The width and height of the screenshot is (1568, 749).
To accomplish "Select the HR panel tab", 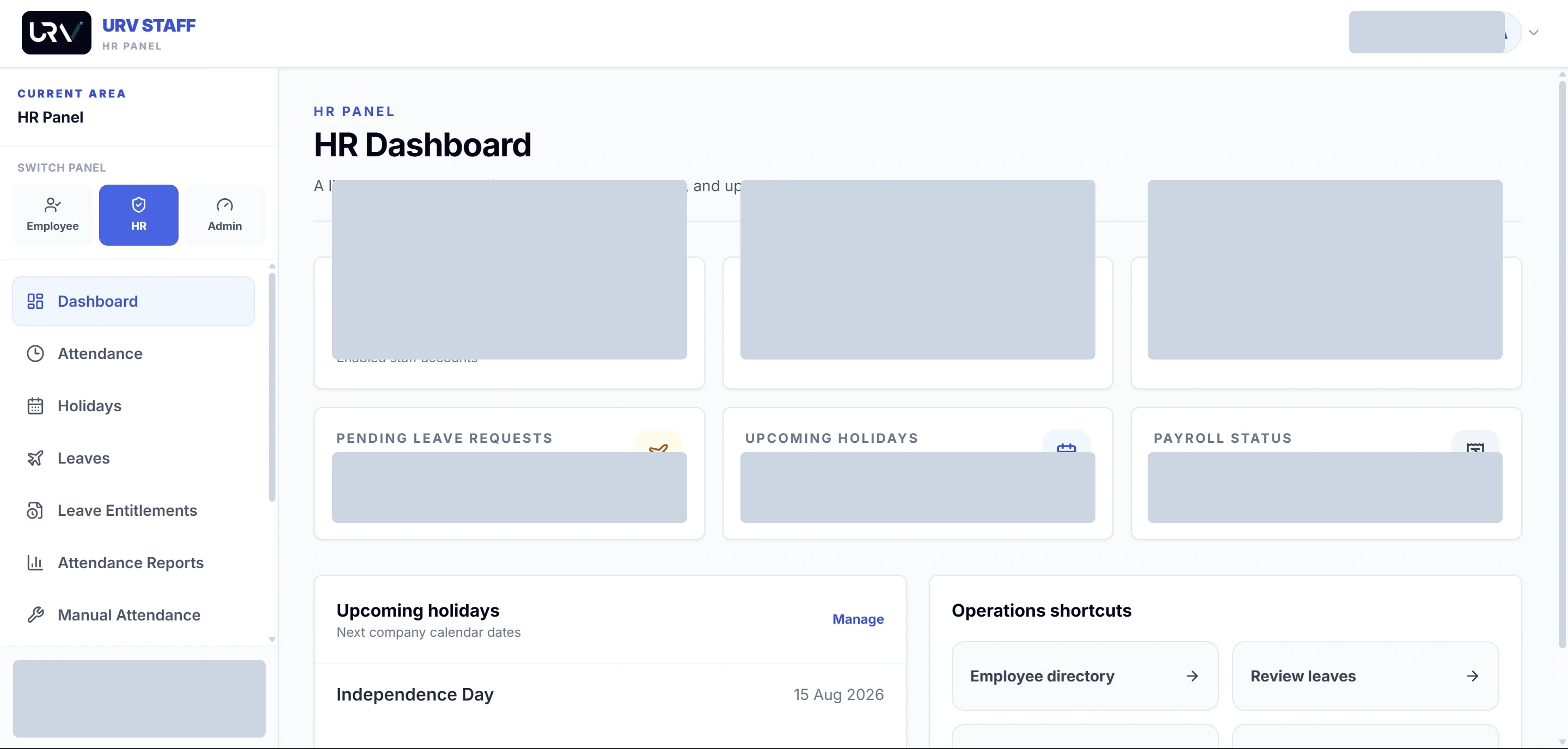I will click(139, 215).
